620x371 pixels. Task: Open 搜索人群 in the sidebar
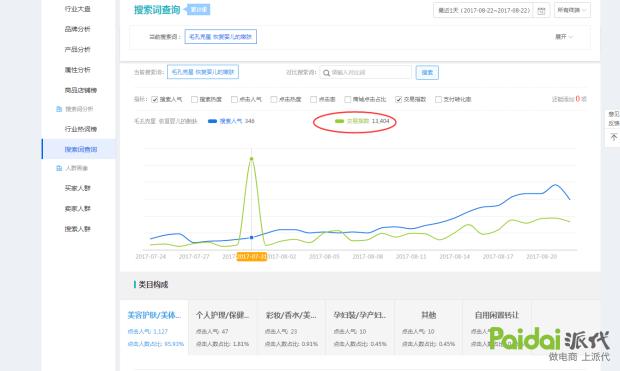point(78,229)
